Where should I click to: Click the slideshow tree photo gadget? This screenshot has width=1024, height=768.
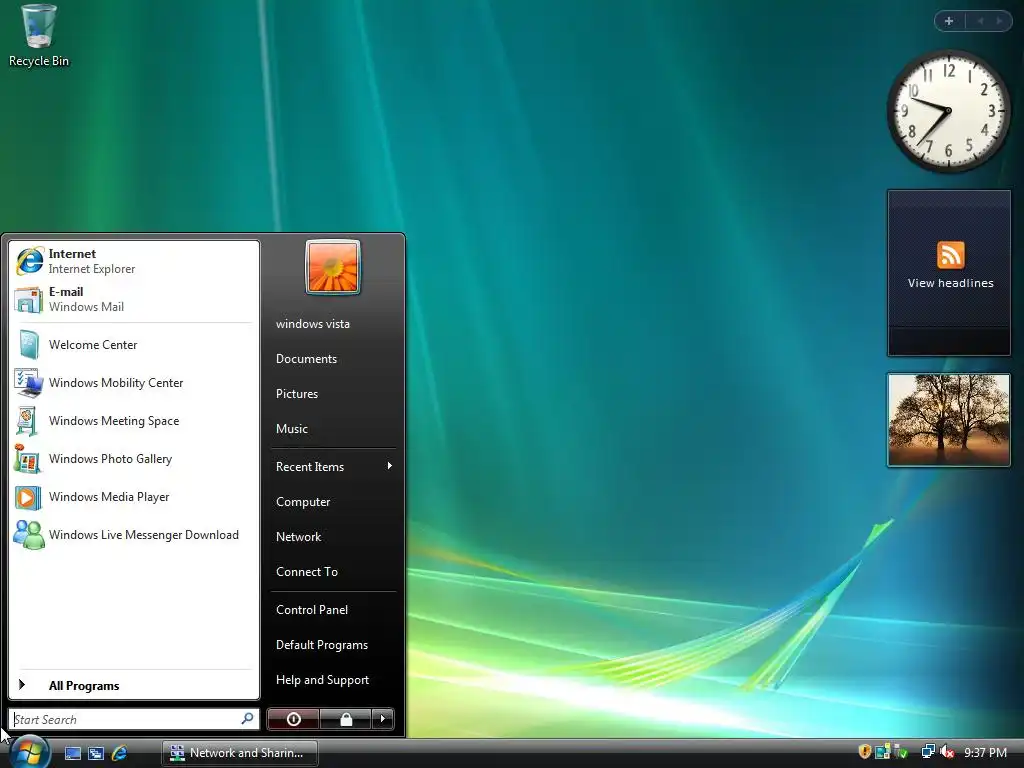tap(949, 420)
